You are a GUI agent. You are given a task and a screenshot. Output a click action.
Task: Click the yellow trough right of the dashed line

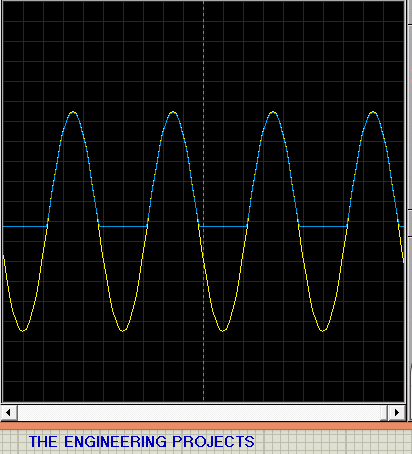(x=223, y=330)
